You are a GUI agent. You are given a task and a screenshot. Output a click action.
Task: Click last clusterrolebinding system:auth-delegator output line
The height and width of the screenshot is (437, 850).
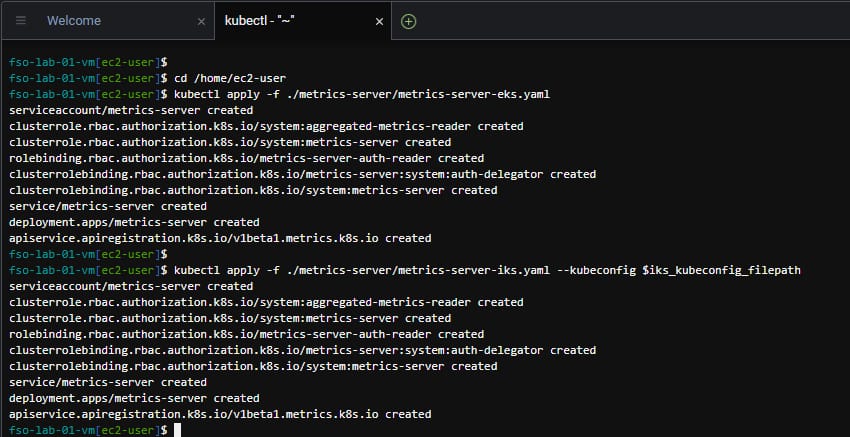click(x=302, y=350)
